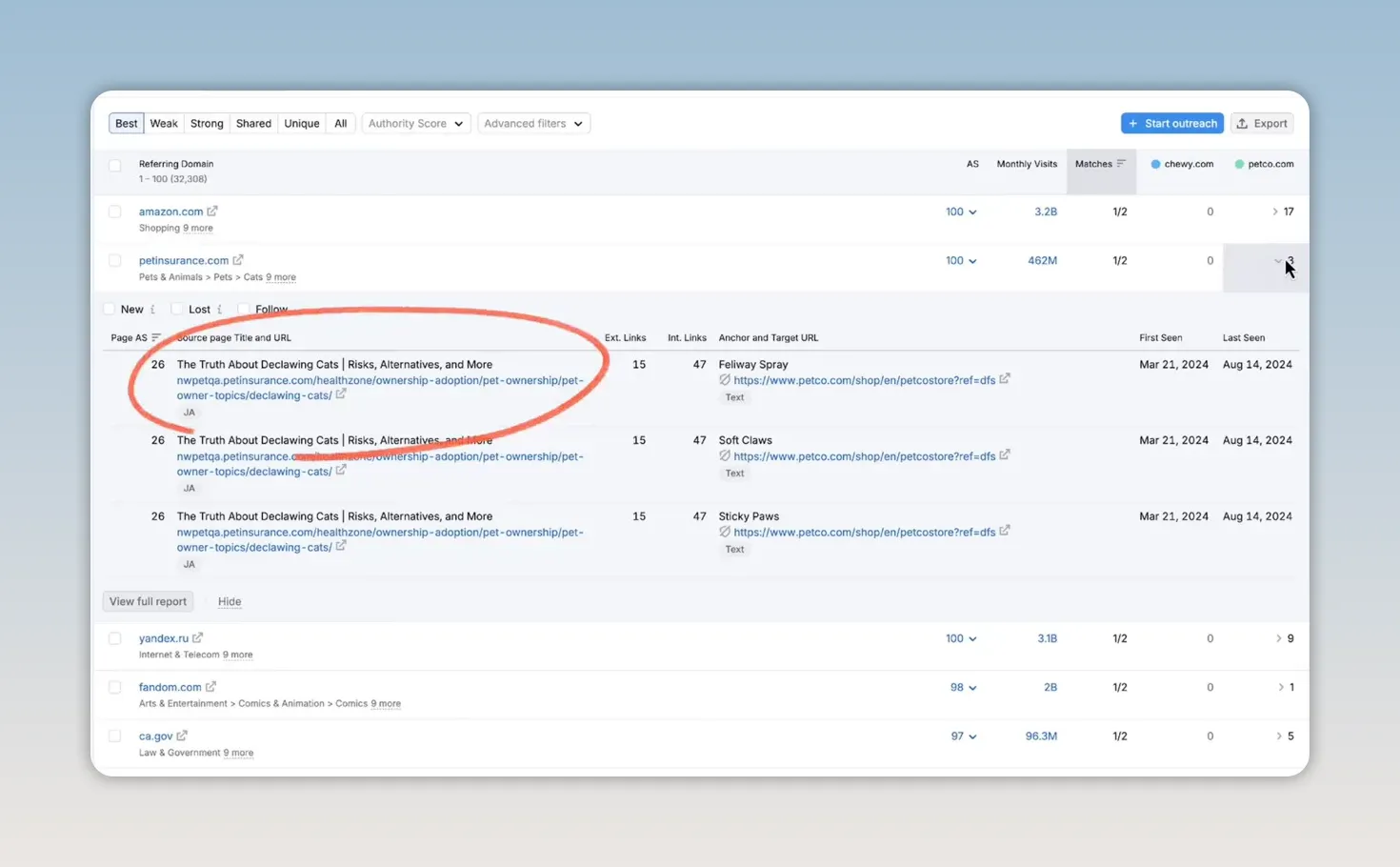1400x867 pixels.
Task: Open the fandom.com domain link
Action: click(170, 687)
